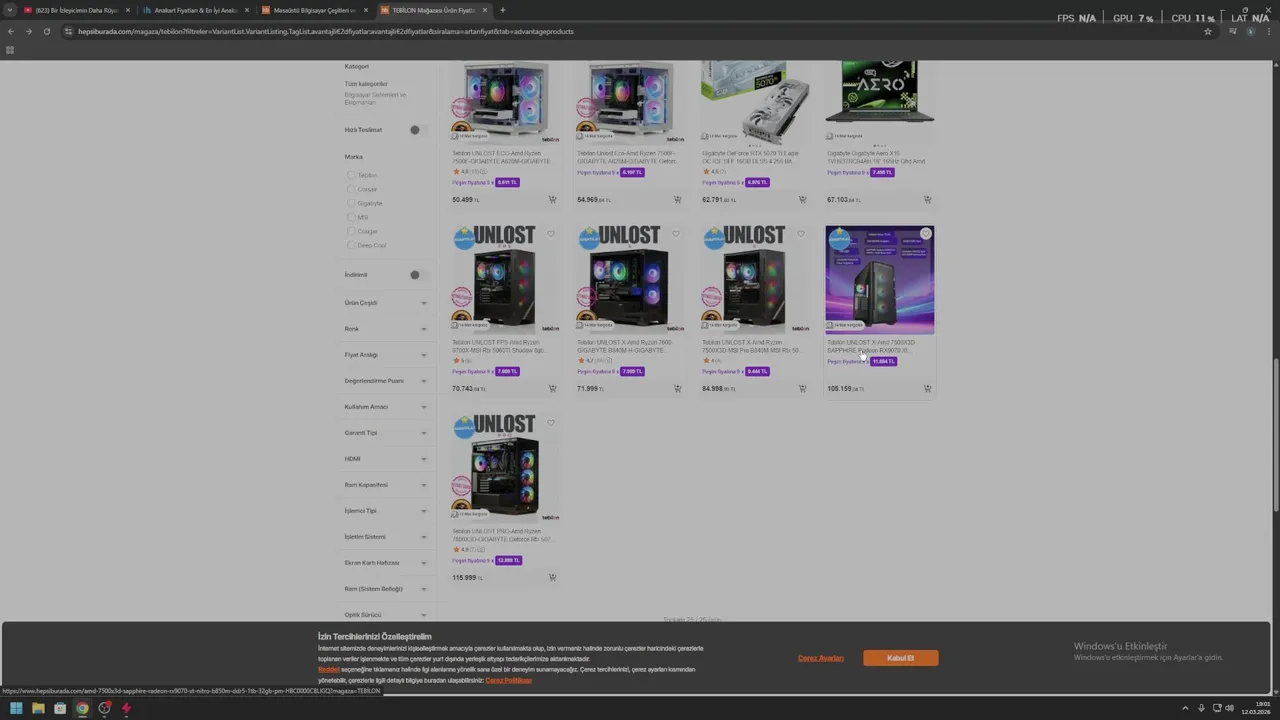Show hidden system tray icons
Image resolution: width=1280 pixels, height=720 pixels.
point(1185,708)
